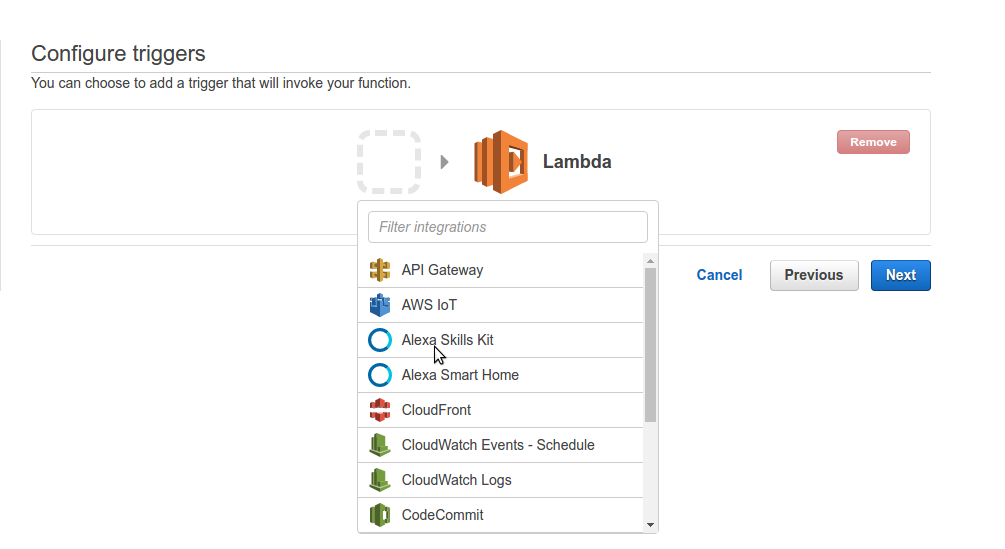Choose the red CloudFront icon

[x=380, y=410]
